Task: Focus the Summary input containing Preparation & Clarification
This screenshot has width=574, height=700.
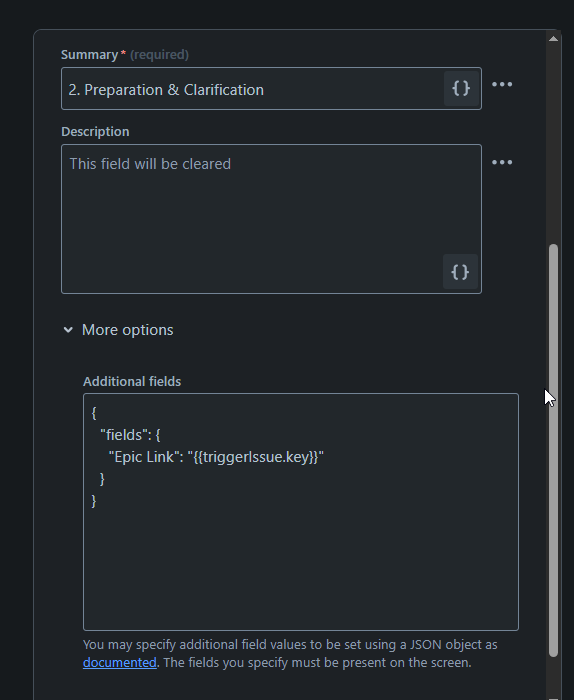Action: coord(252,88)
